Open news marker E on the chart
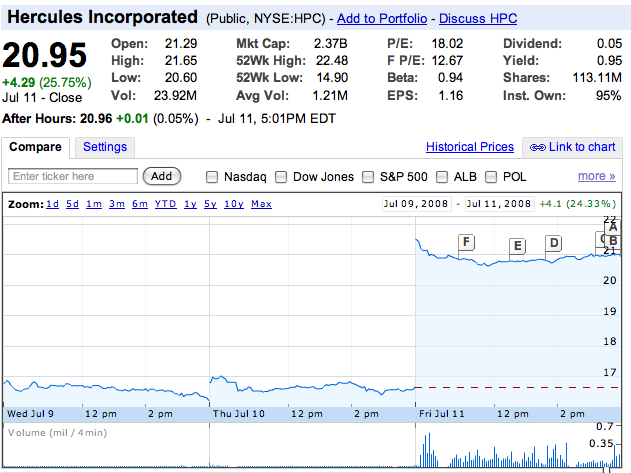 [518, 246]
